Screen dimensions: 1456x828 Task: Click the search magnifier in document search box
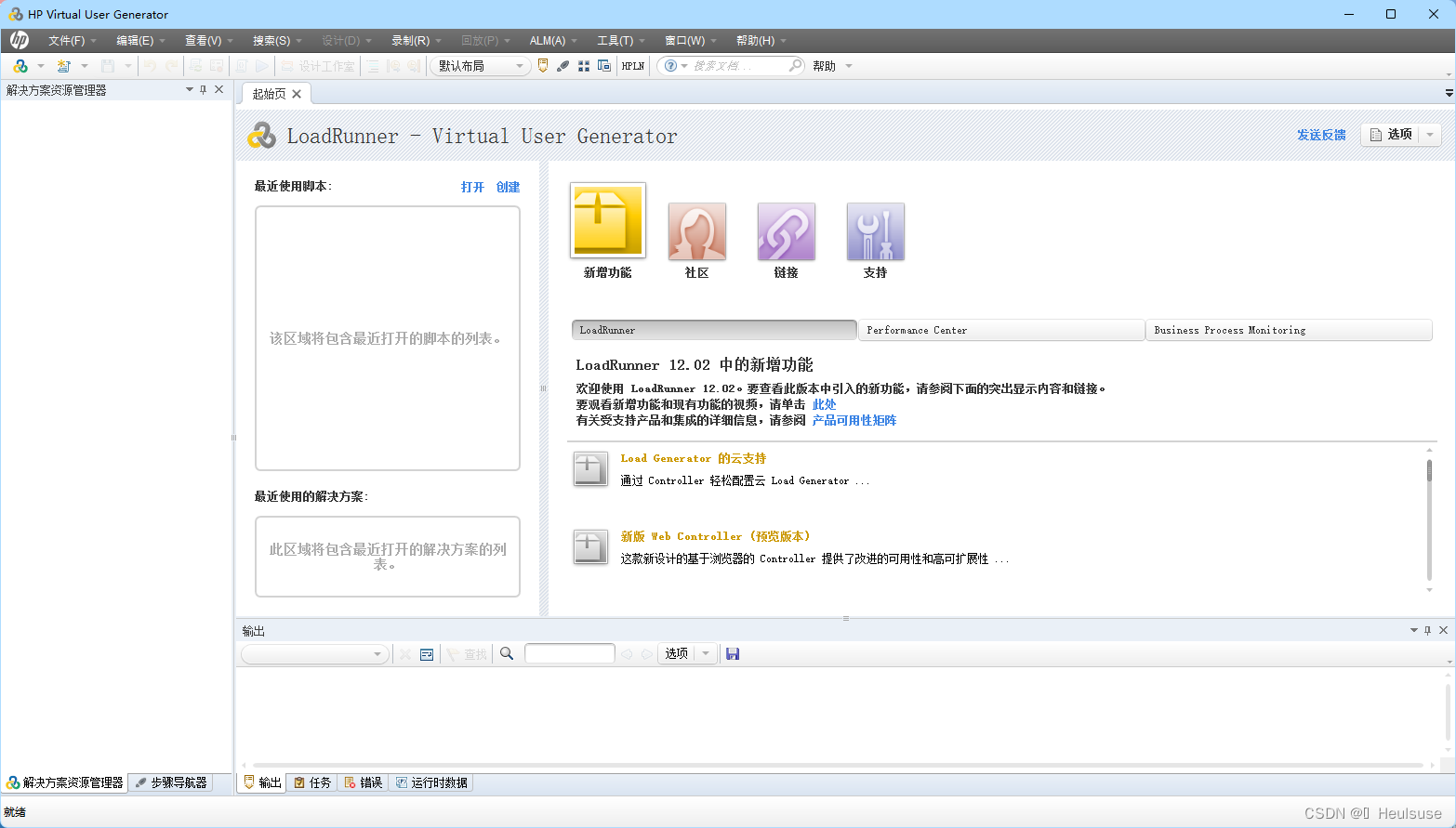(795, 66)
